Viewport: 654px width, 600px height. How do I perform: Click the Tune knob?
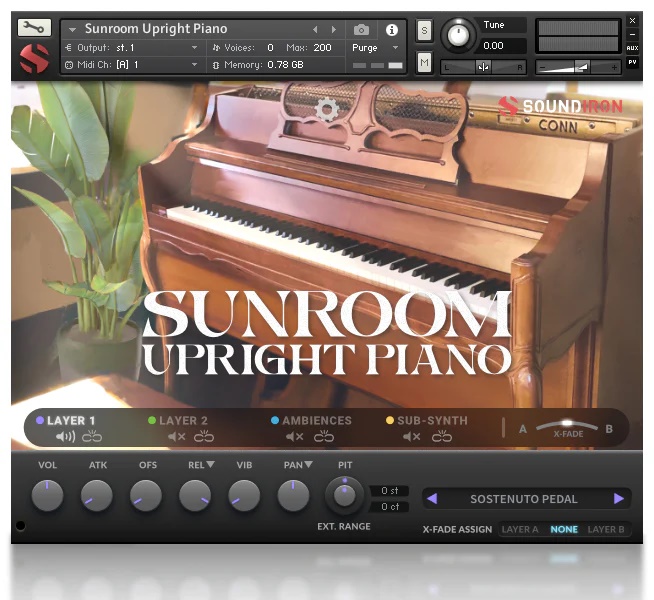(458, 36)
